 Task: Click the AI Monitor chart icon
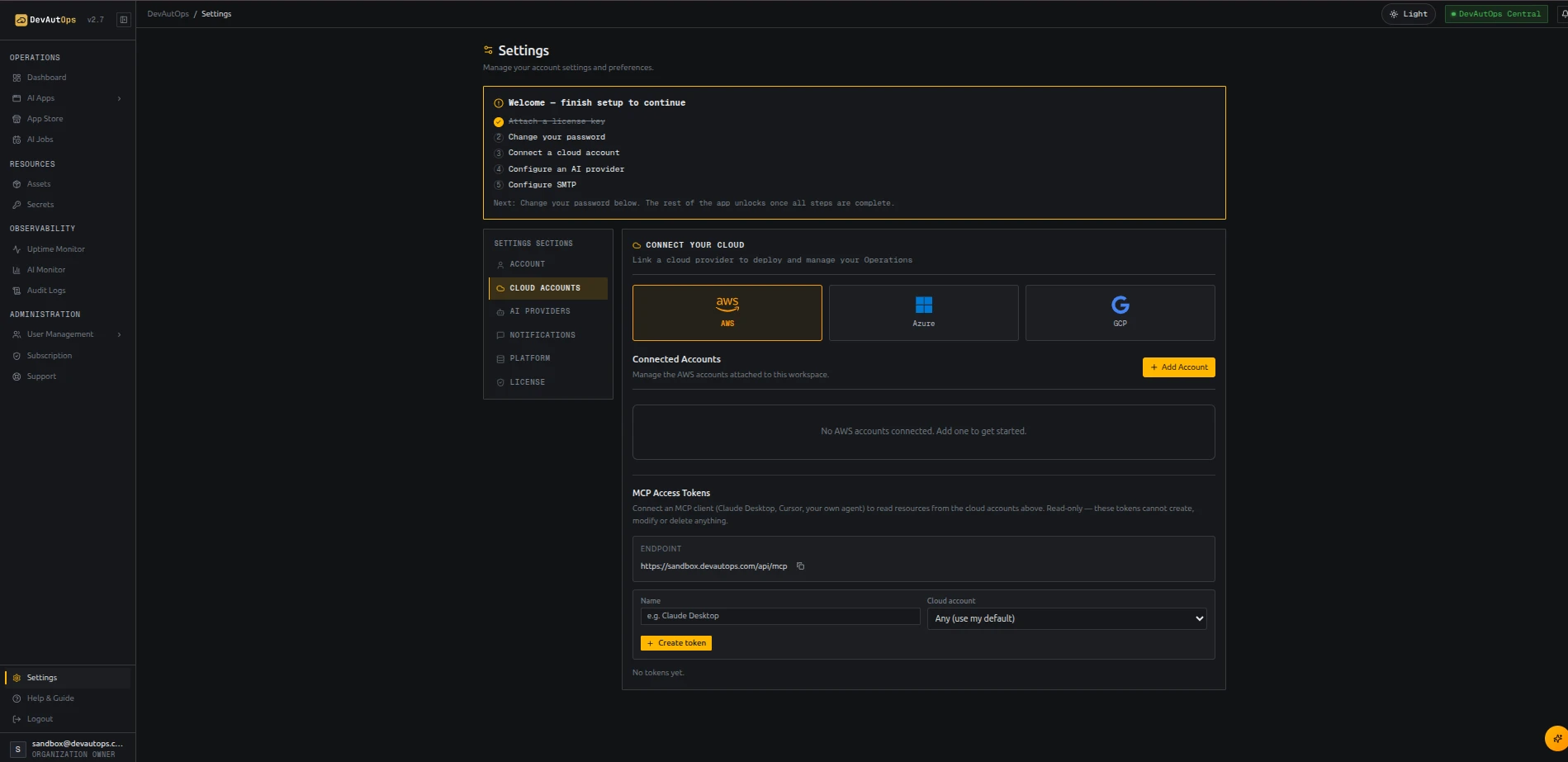click(17, 270)
